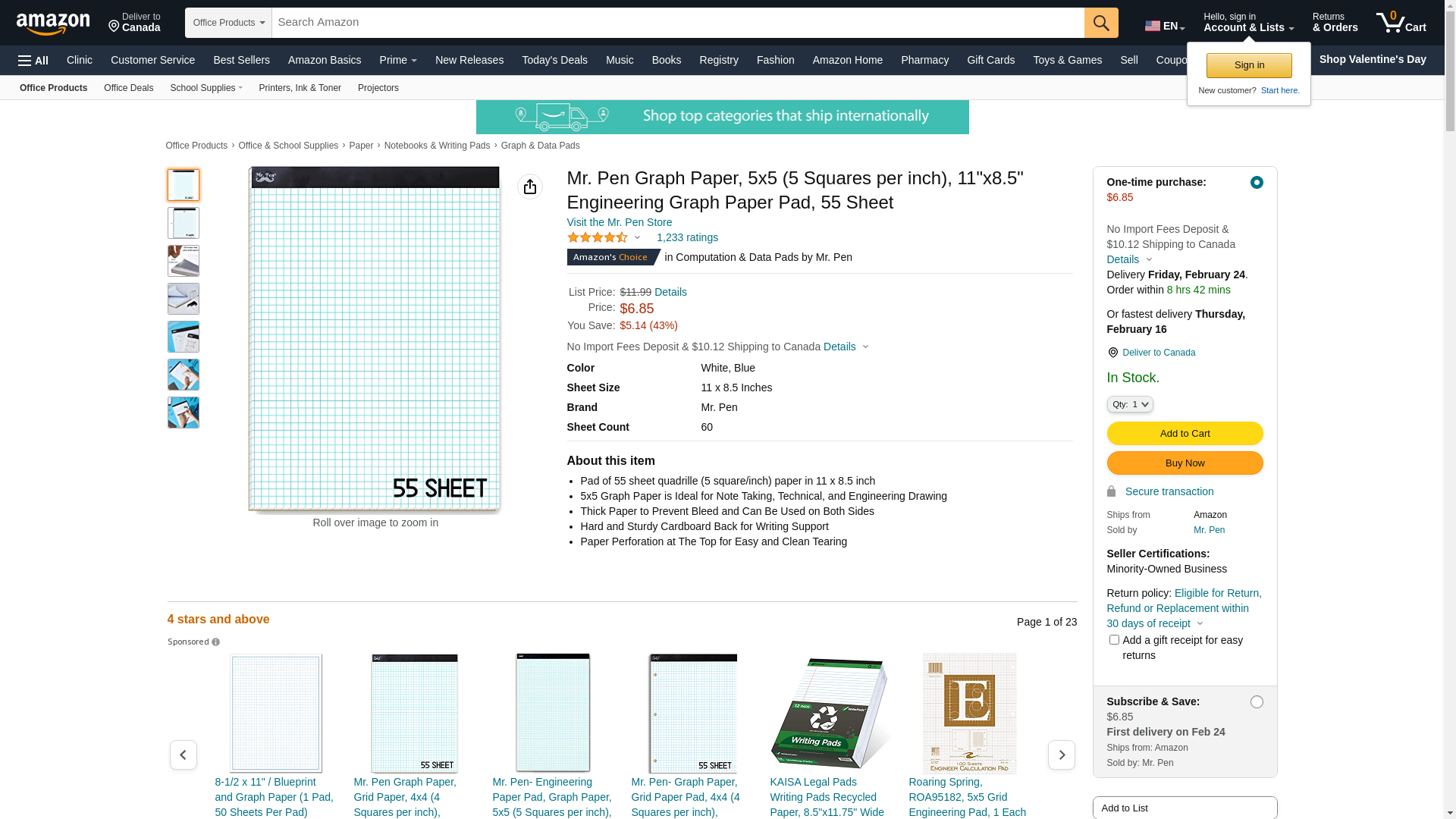Viewport: 1456px width, 819px height.
Task: Click the Amazon logo
Action: (53, 24)
